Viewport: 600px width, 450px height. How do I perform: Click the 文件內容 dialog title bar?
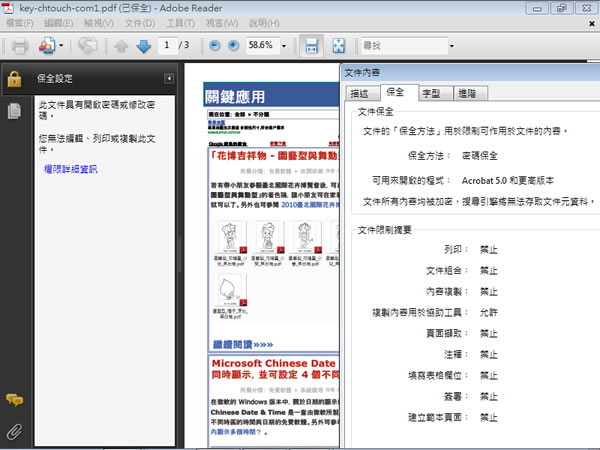[x=470, y=72]
